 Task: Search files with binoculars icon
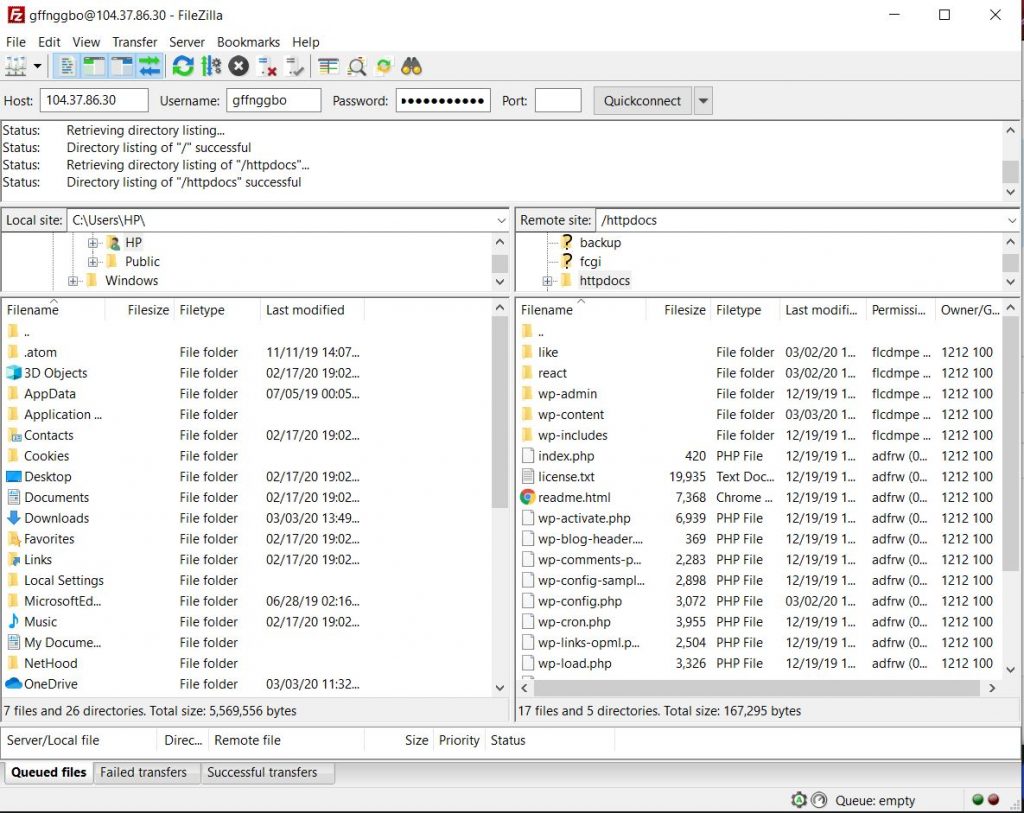click(411, 67)
